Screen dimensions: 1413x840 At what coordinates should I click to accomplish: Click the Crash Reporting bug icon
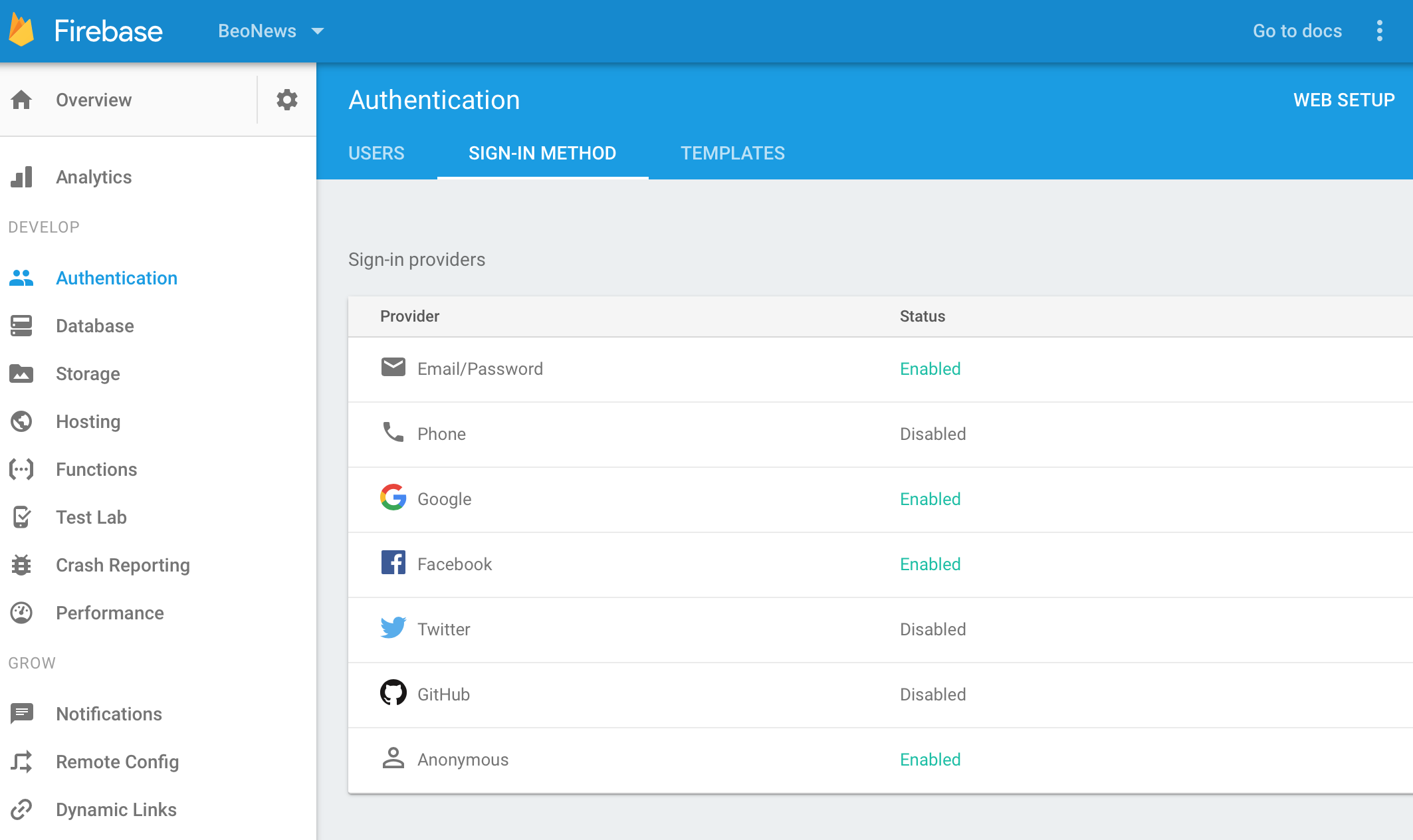click(21, 565)
